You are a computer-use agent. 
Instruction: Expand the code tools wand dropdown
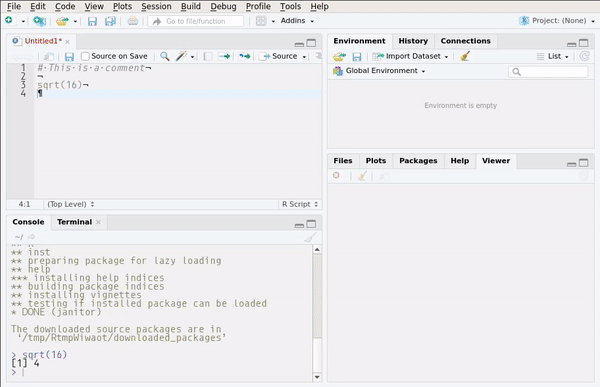pos(192,57)
